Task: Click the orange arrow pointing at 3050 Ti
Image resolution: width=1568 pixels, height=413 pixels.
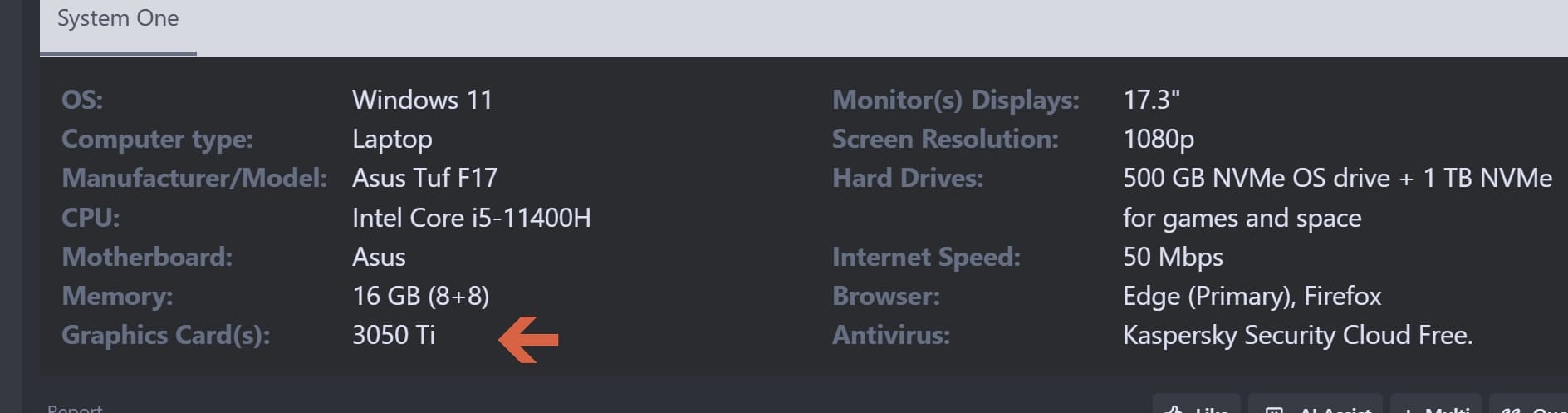Action: pos(528,337)
